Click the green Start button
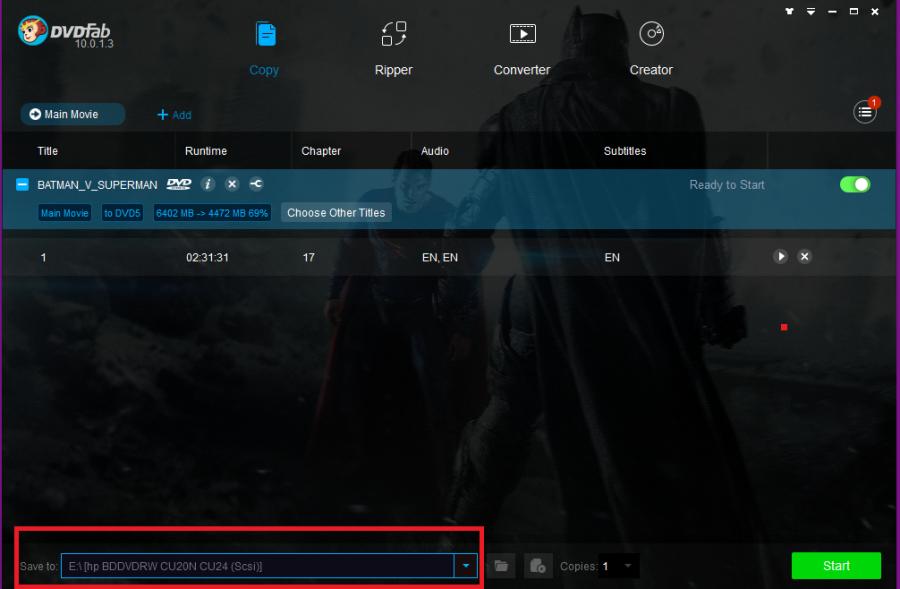The image size is (900, 589). (x=836, y=566)
